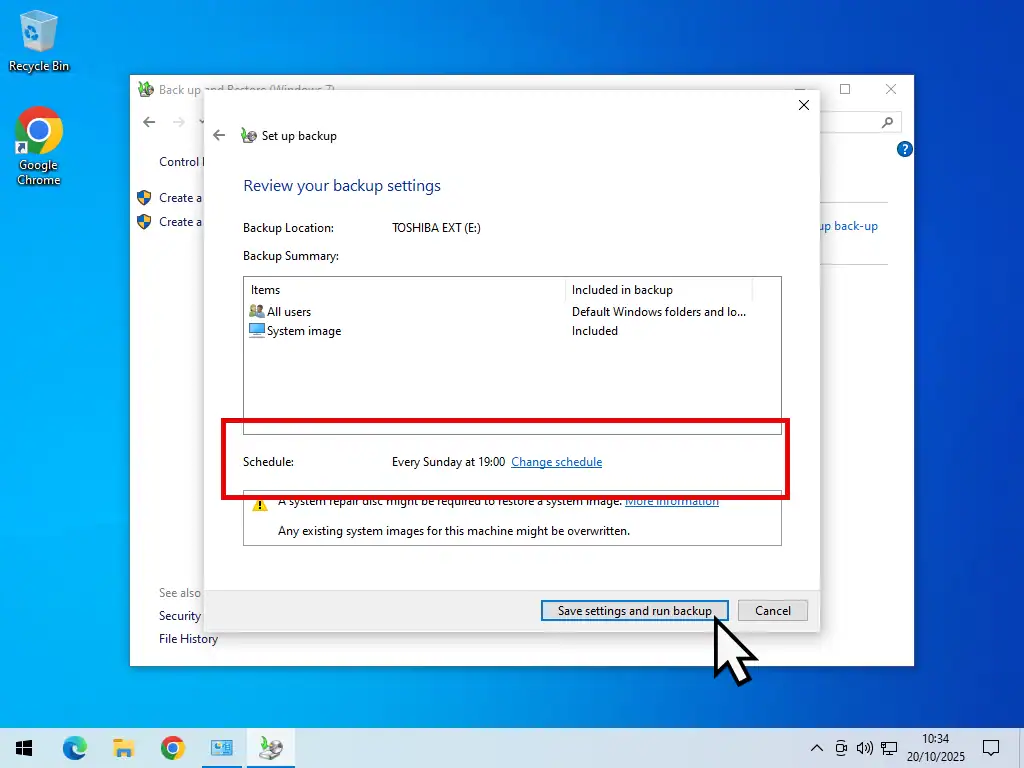Click the network icon in the system tray
1024x768 pixels.
(888, 748)
